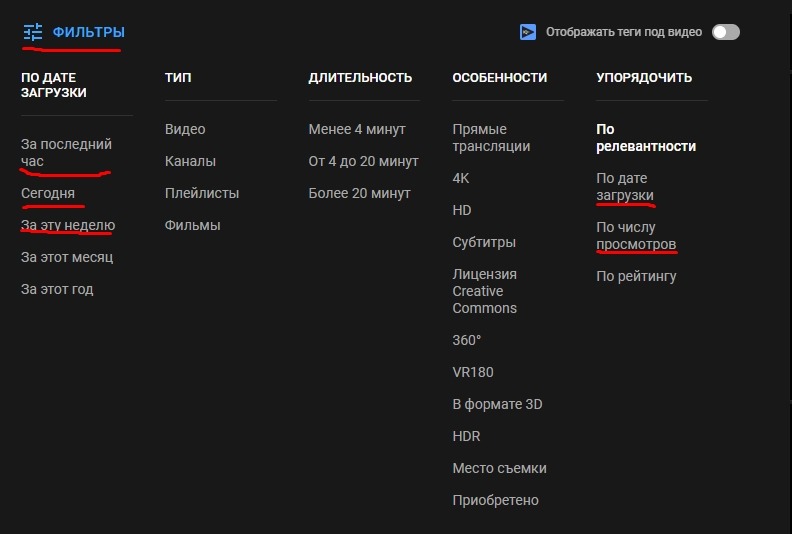Select 'Менее 4 минут' duration

(x=357, y=129)
